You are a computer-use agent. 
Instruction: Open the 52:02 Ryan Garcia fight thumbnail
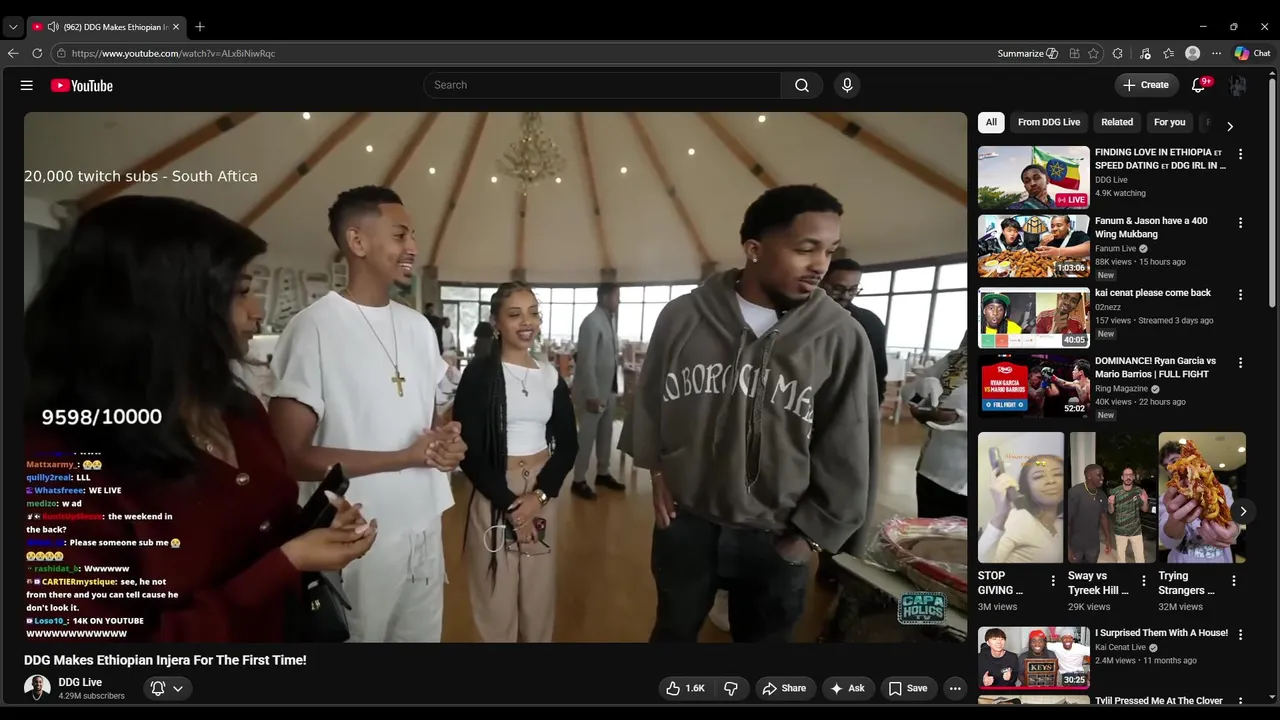pos(1034,386)
